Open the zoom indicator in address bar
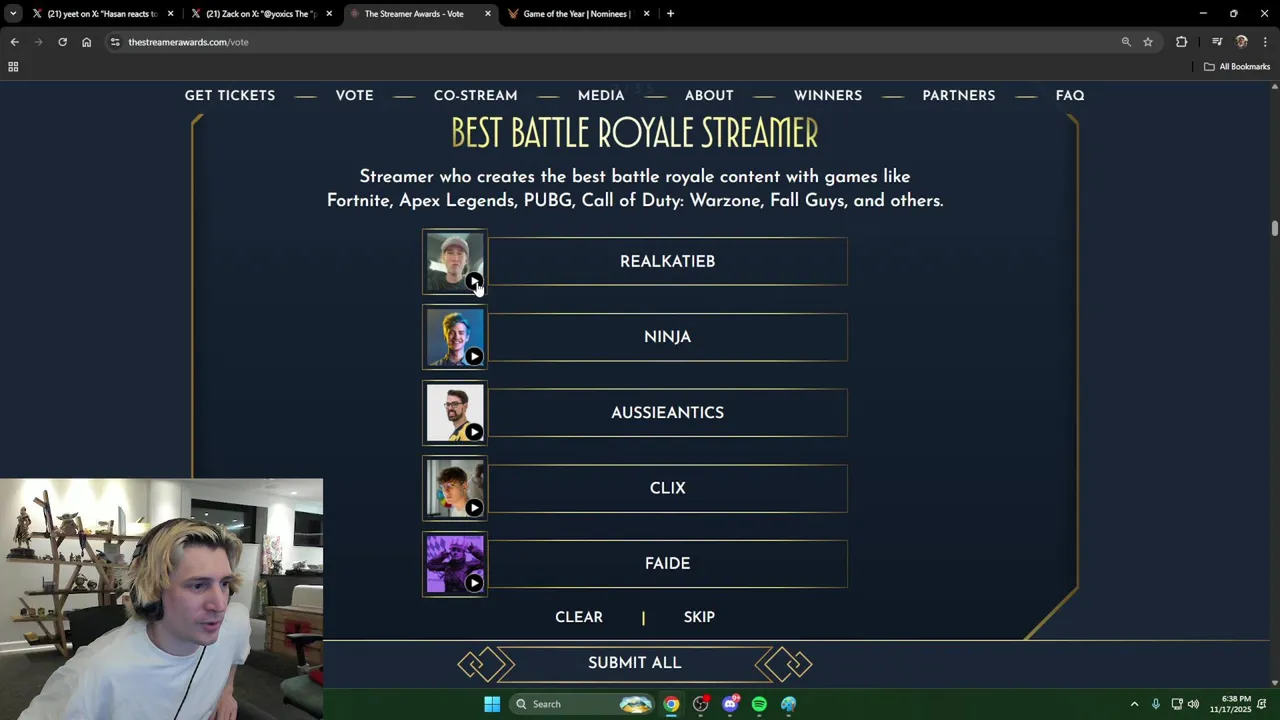This screenshot has height=720, width=1280. pos(1126,42)
